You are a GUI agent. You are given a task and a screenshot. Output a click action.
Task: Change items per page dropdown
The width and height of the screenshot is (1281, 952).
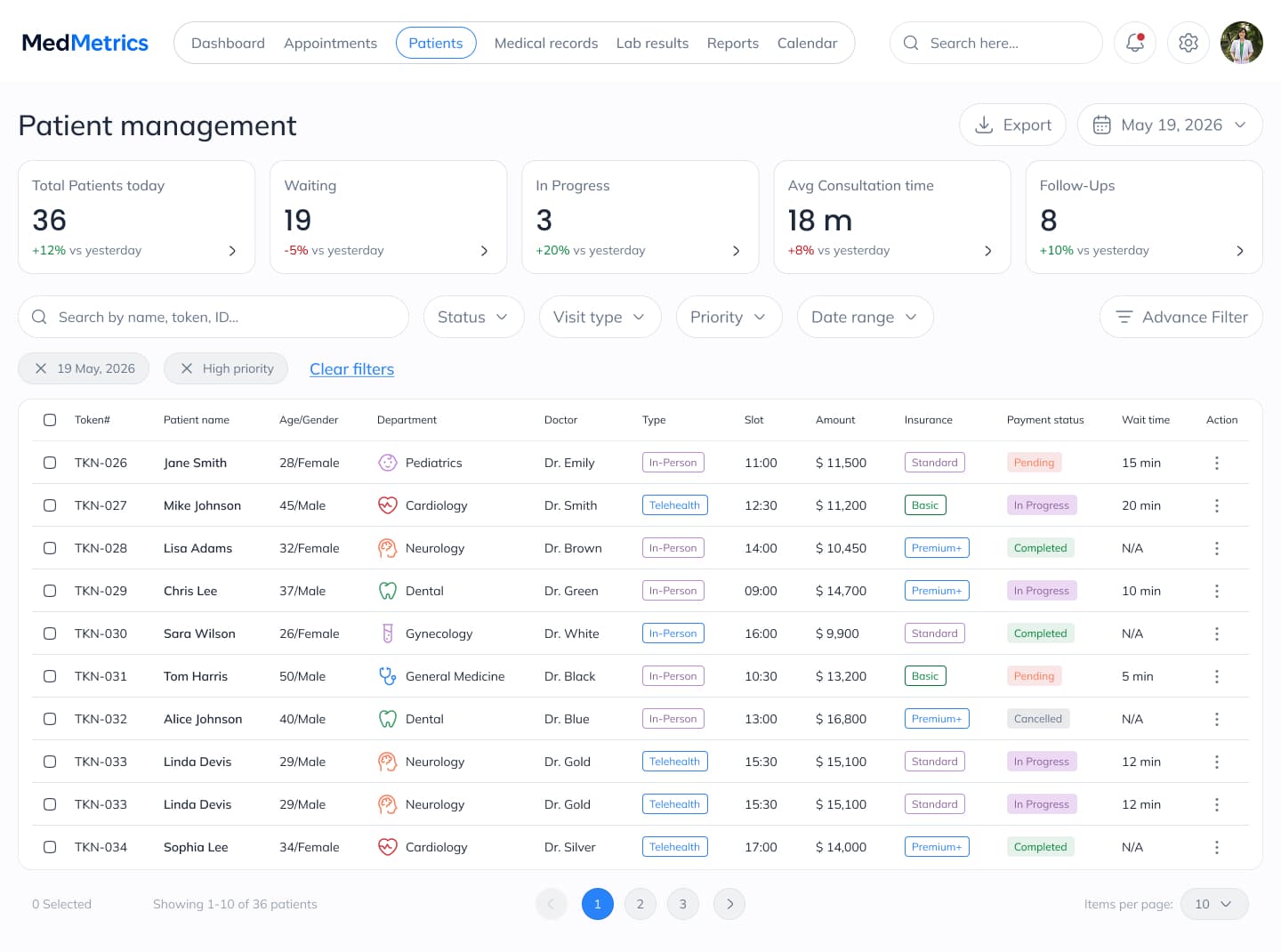[1214, 904]
